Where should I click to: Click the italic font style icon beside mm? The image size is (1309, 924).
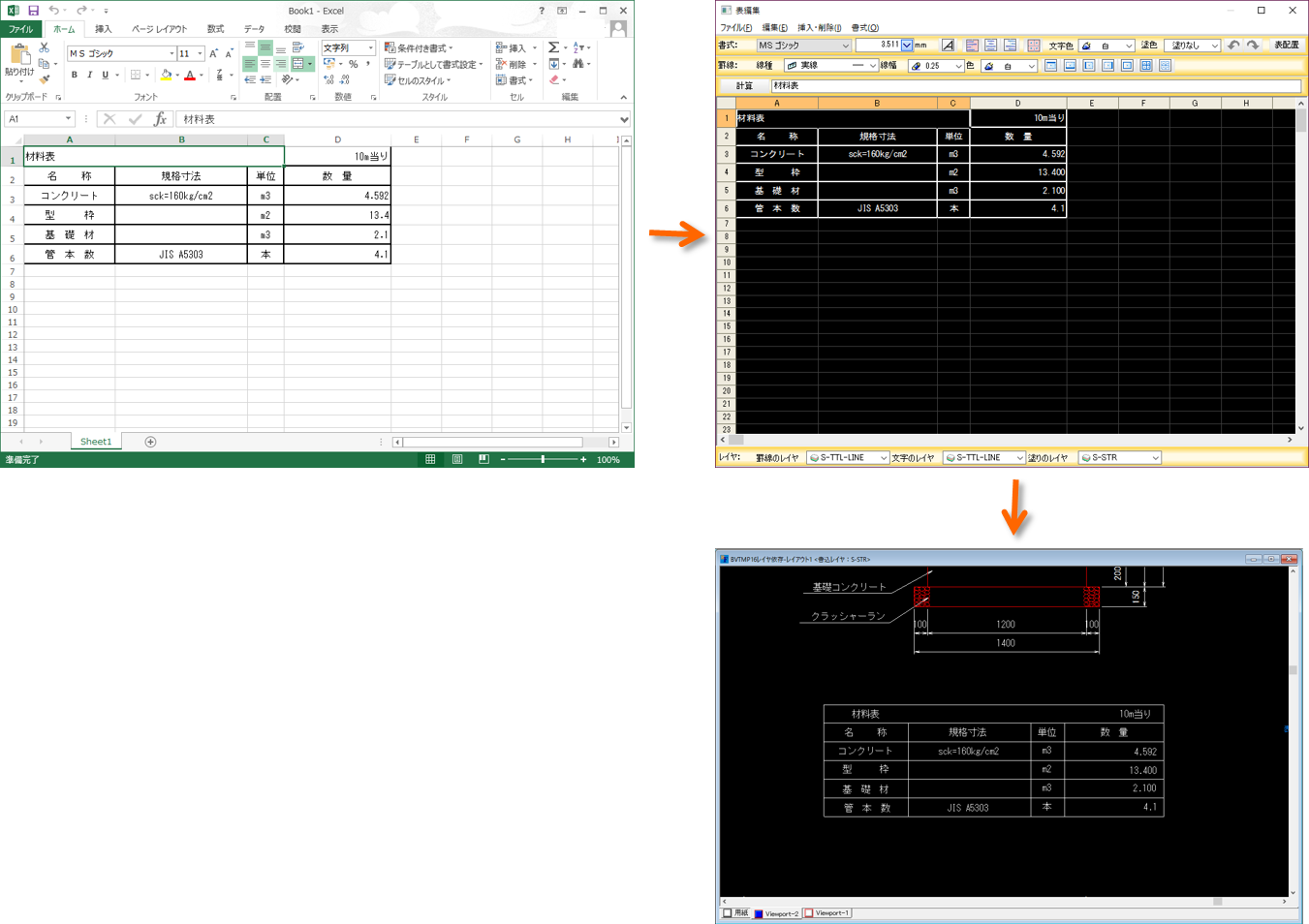tap(948, 46)
